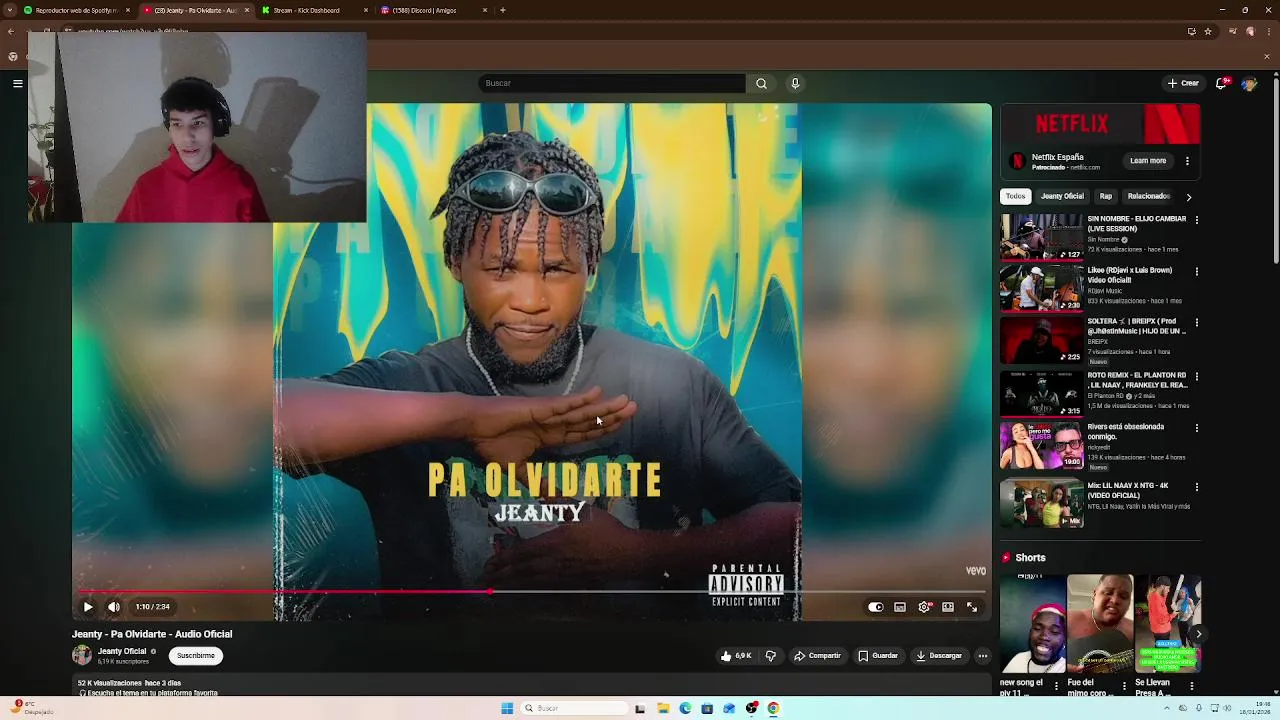Open Netflix ad options menu
The width and height of the screenshot is (1280, 720).
(x=1187, y=161)
